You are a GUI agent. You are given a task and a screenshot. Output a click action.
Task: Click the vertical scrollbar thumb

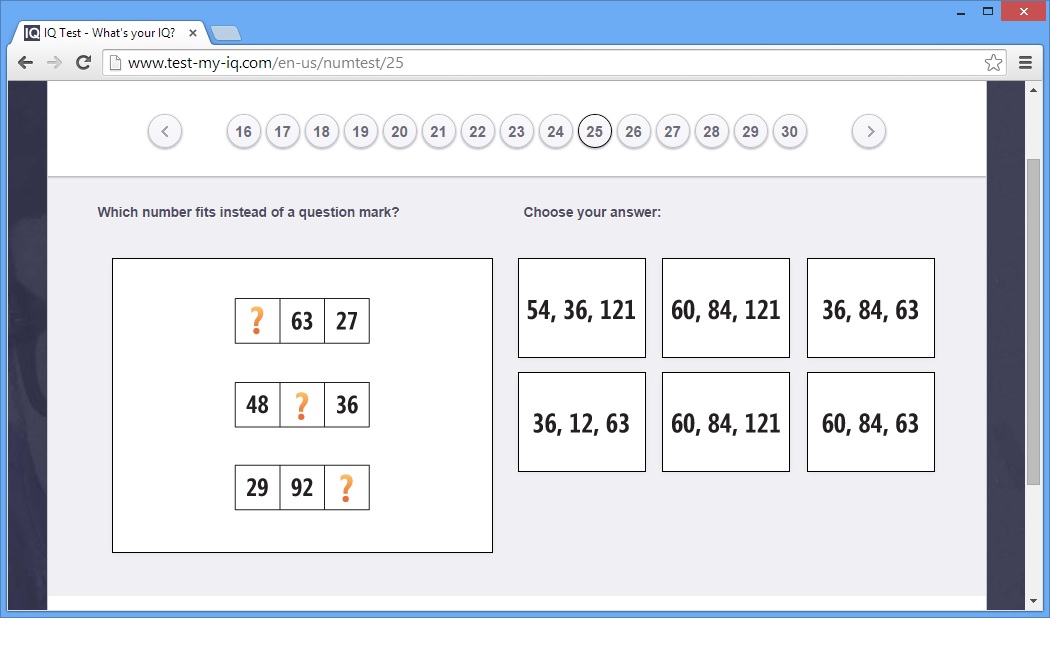click(1033, 321)
